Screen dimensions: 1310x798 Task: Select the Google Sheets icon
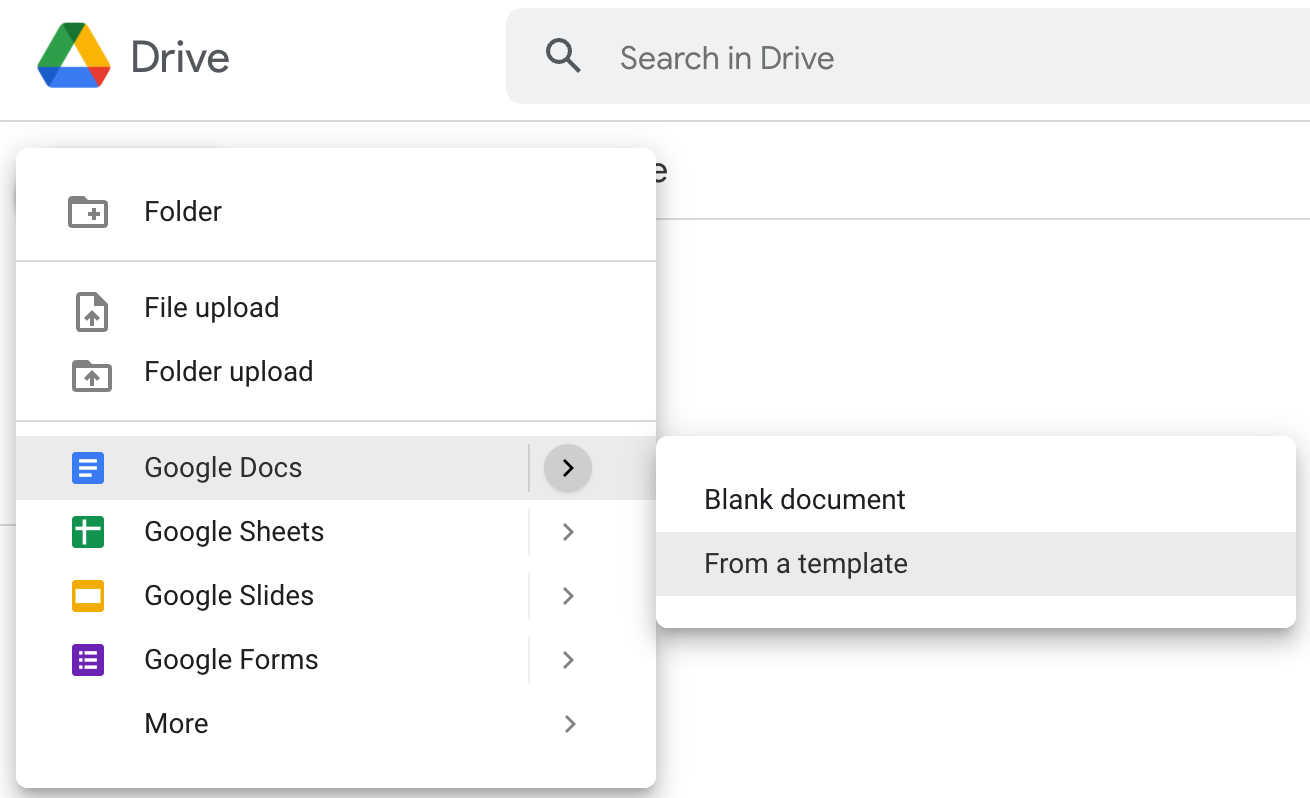pos(87,531)
